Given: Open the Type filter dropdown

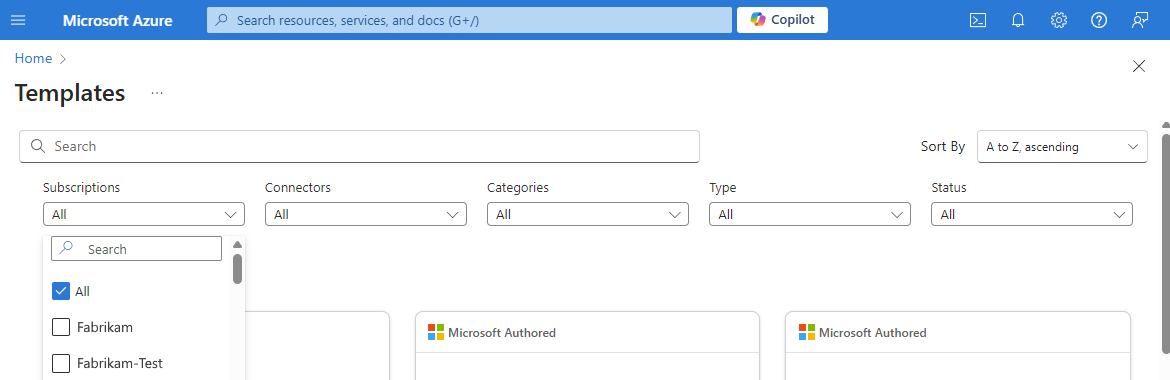Looking at the screenshot, I should 810,214.
